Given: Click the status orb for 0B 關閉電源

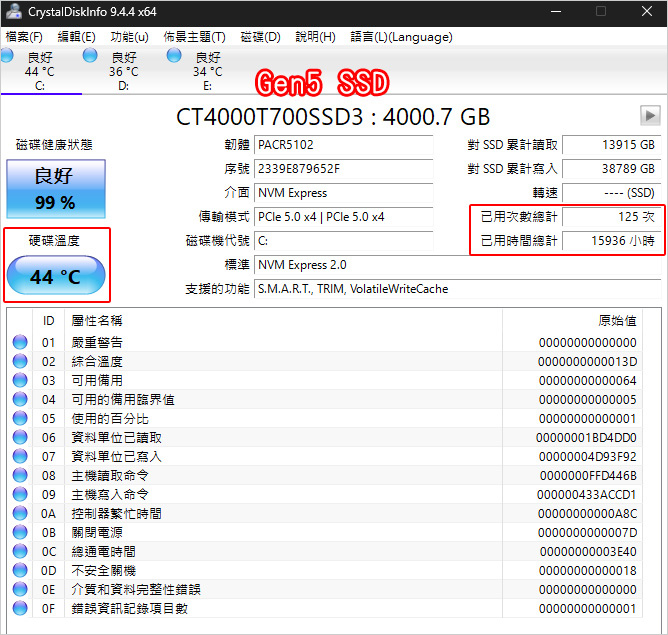Looking at the screenshot, I should (20, 532).
